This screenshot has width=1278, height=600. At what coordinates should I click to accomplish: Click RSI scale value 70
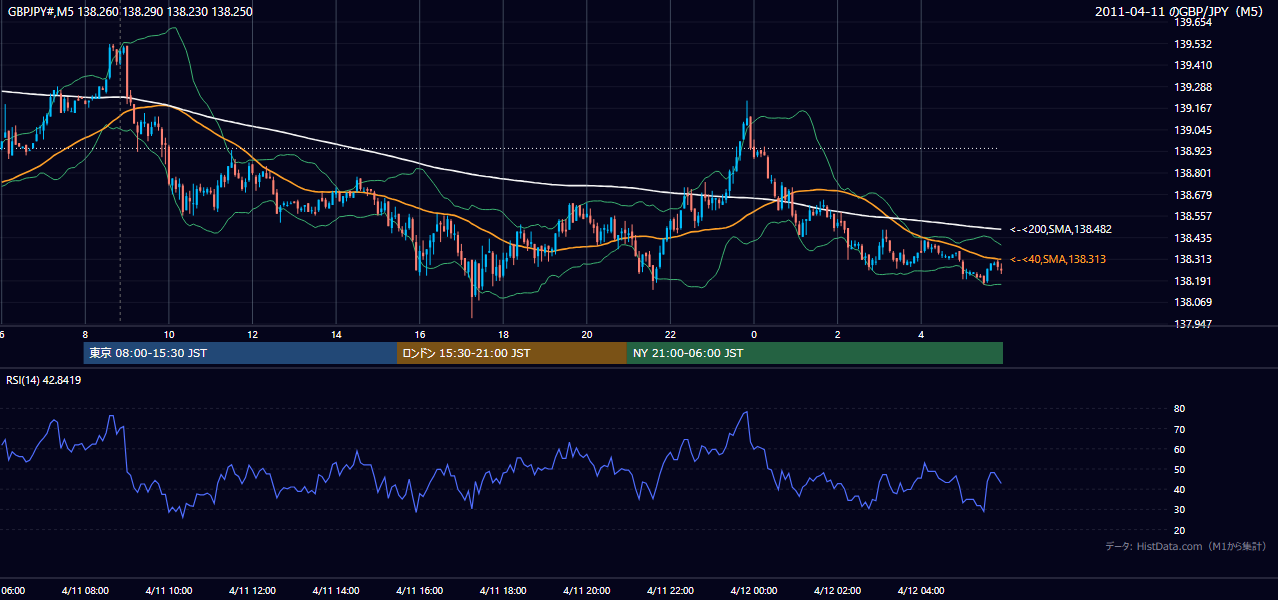pos(1179,429)
